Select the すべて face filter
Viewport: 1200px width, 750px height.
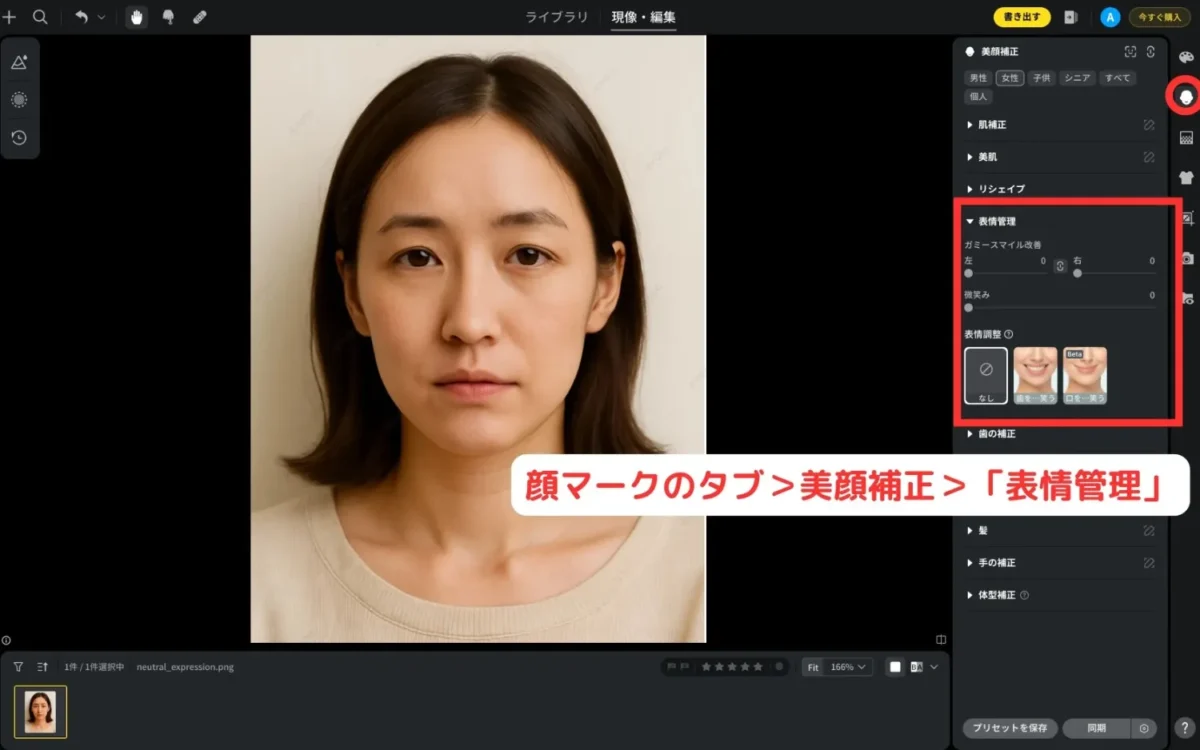click(x=1117, y=78)
